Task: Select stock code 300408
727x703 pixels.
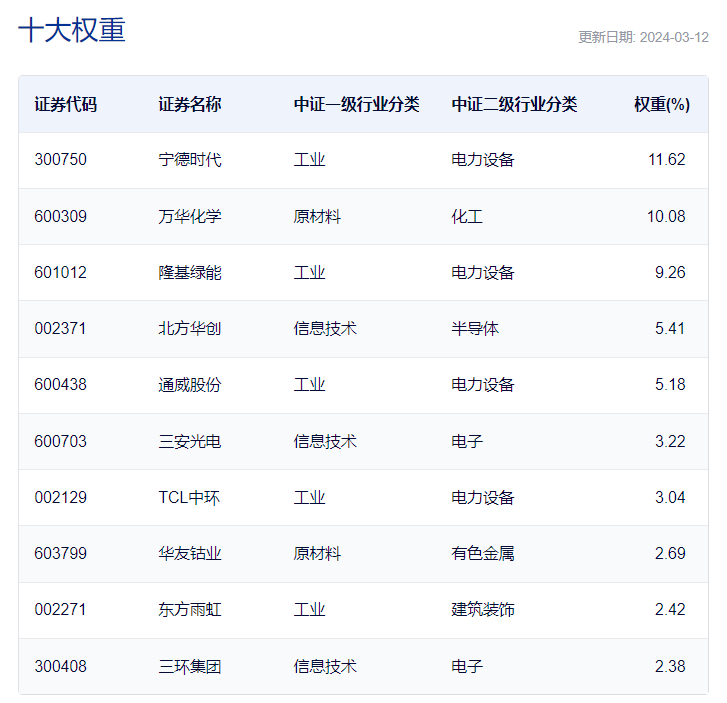Action: click(61, 666)
